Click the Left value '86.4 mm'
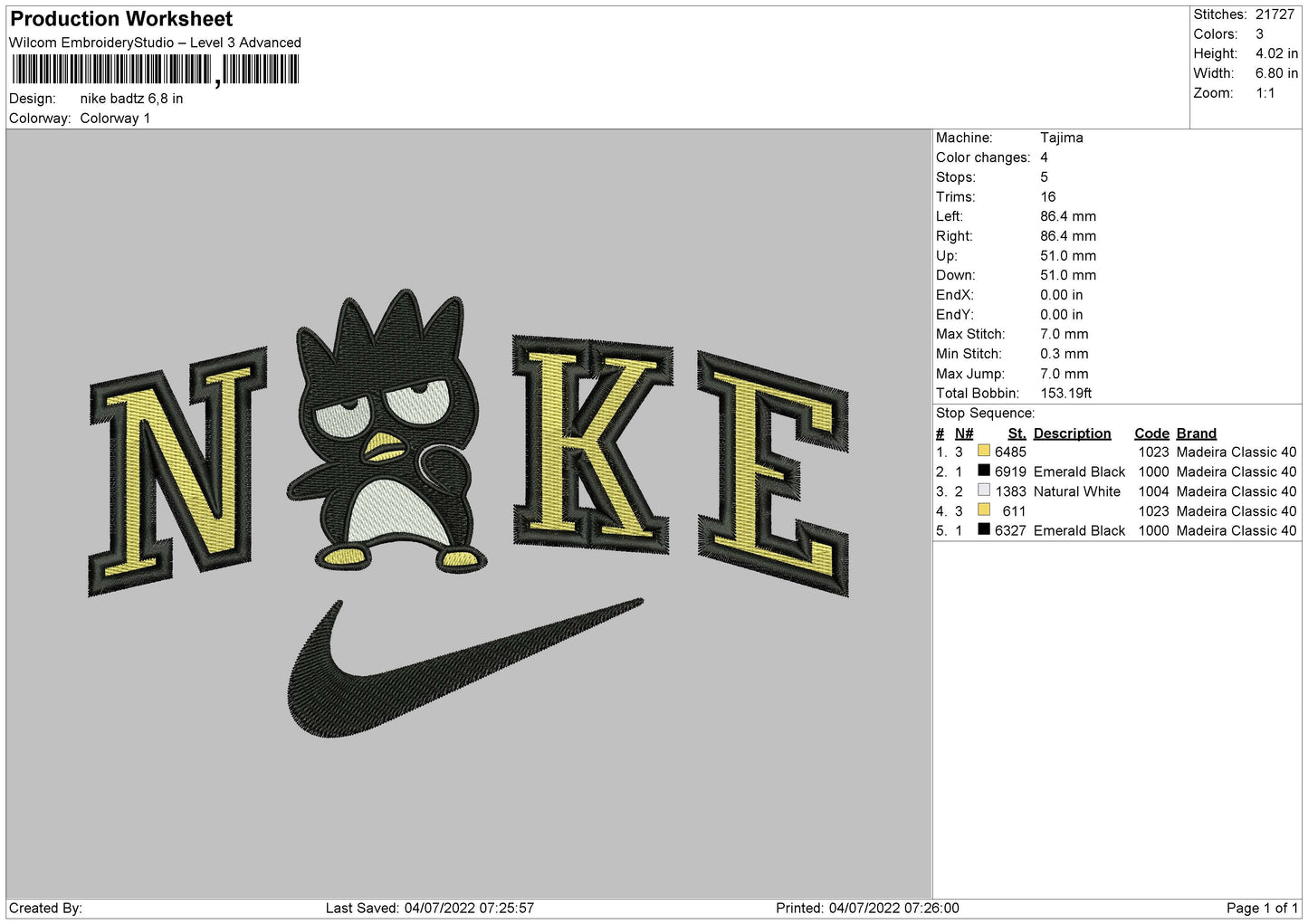 1068,216
